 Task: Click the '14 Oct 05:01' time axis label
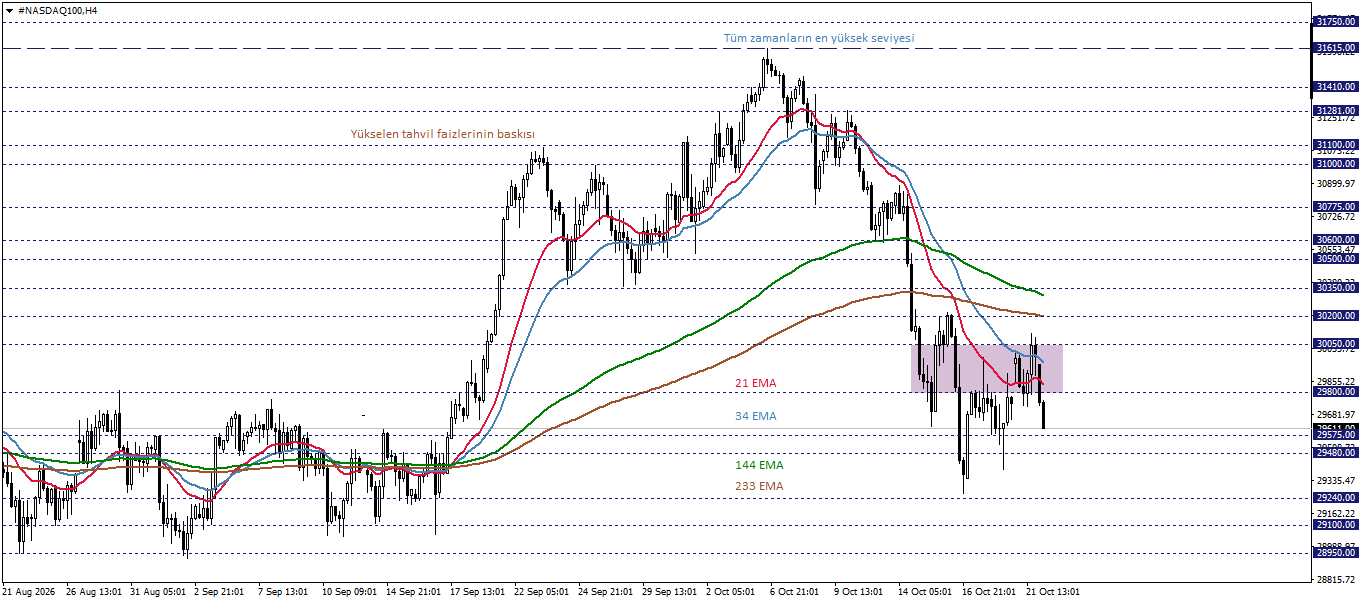tap(927, 592)
